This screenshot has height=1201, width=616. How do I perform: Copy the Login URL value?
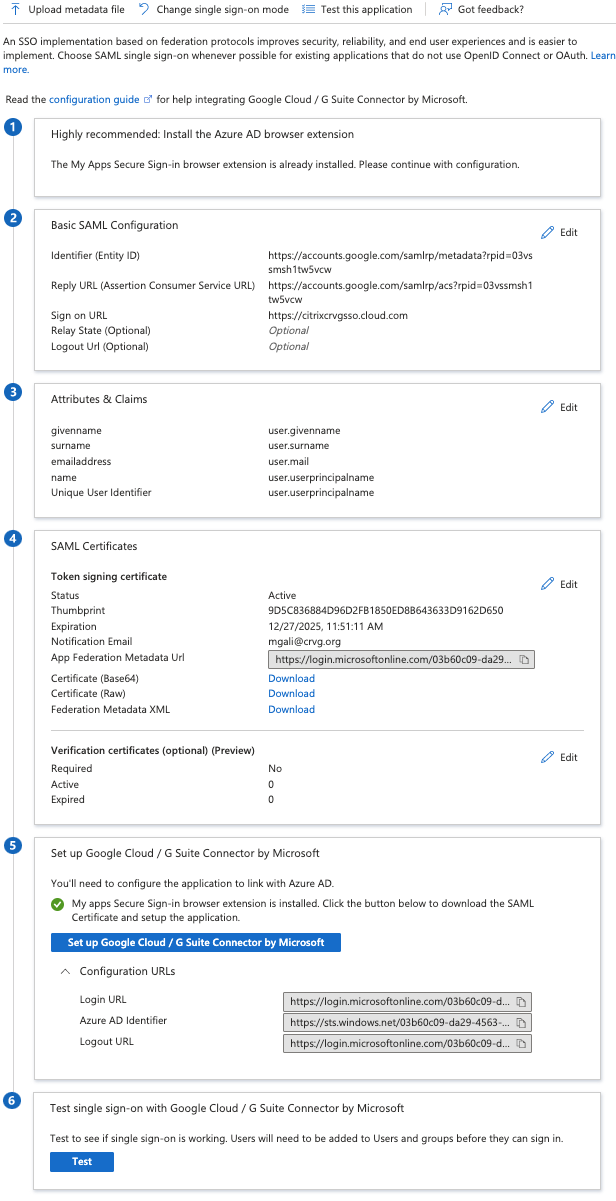tap(521, 1001)
